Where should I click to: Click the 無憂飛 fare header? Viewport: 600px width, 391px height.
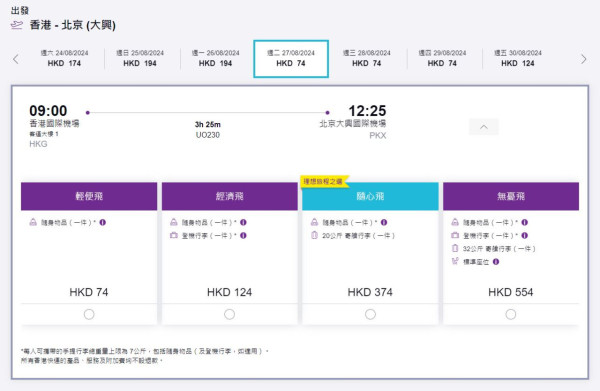[511, 196]
